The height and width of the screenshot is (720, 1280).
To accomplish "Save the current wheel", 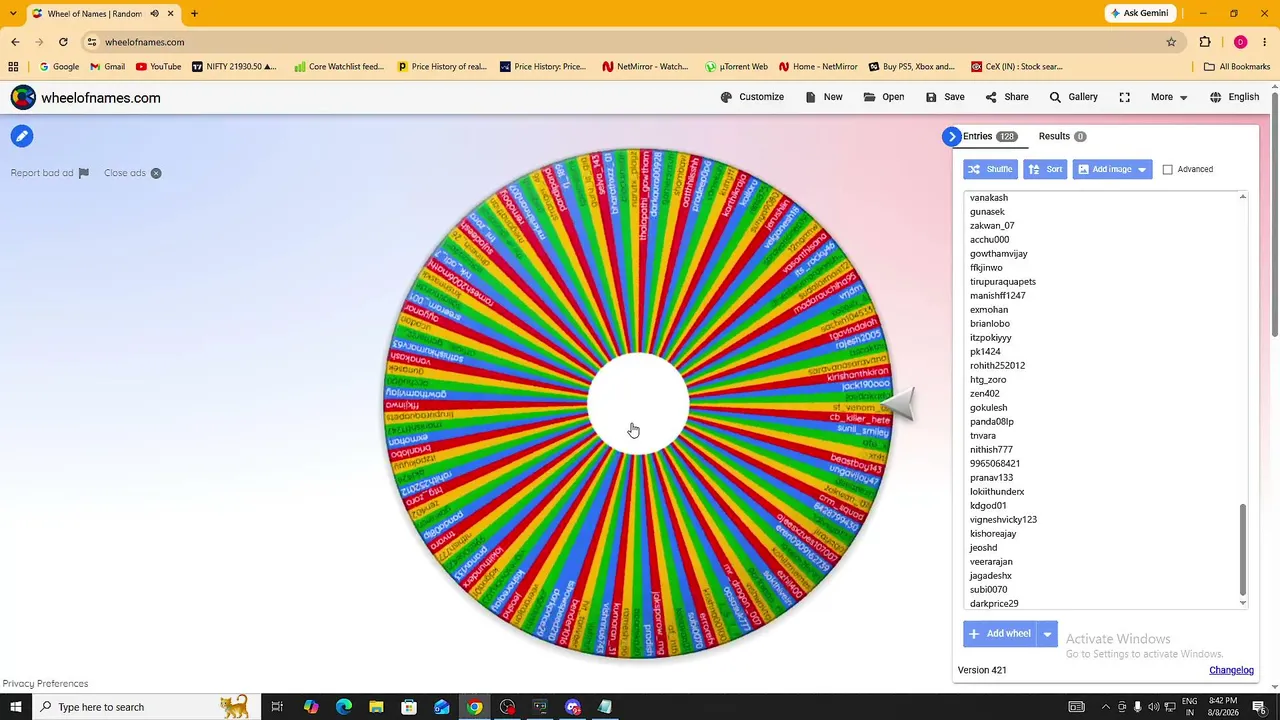I will tap(945, 97).
